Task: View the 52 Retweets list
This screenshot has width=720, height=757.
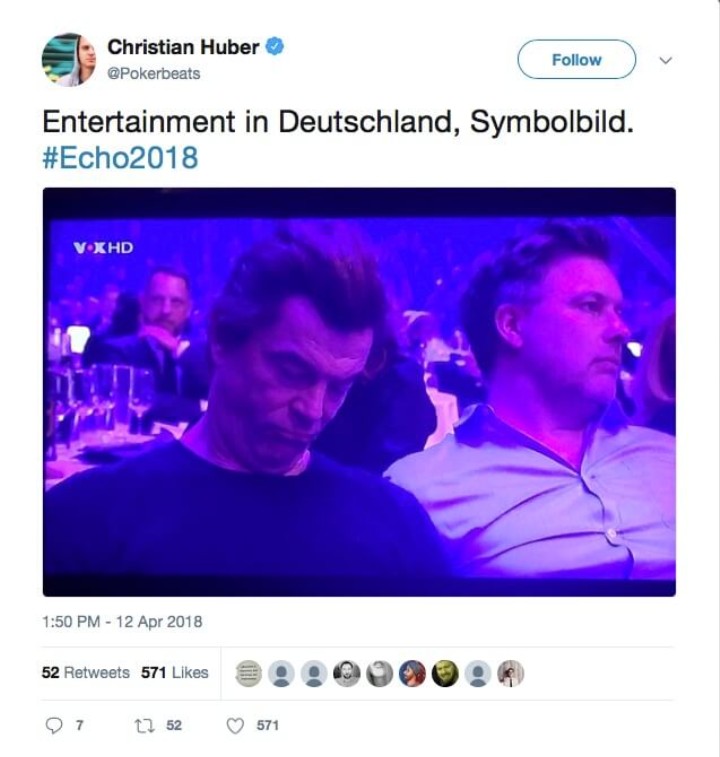Action: [85, 673]
